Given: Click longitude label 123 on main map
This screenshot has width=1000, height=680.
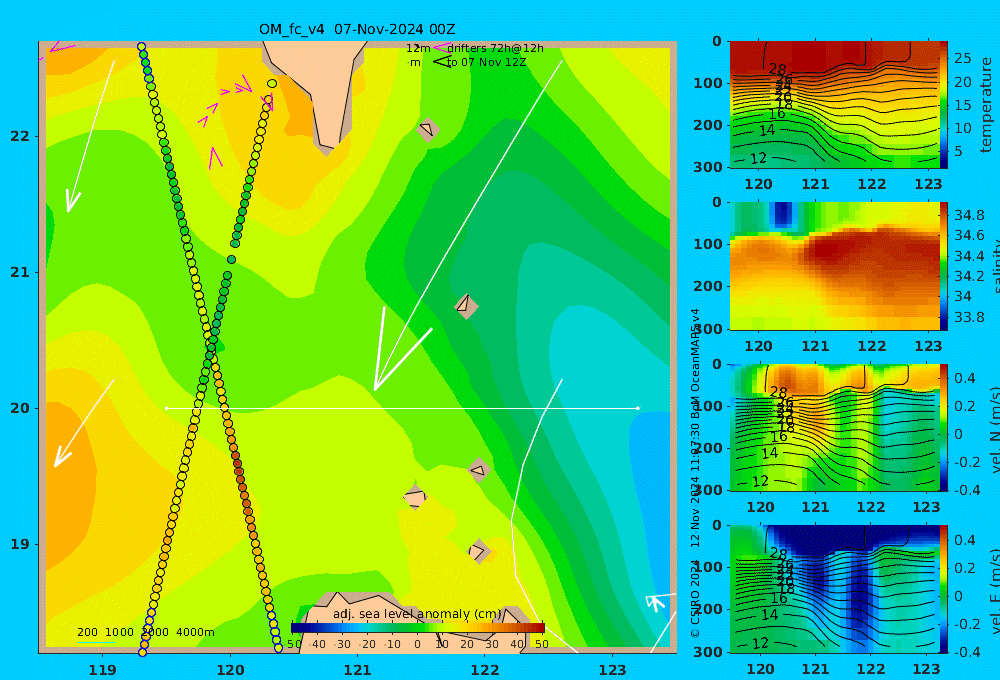Looking at the screenshot, I should [612, 670].
